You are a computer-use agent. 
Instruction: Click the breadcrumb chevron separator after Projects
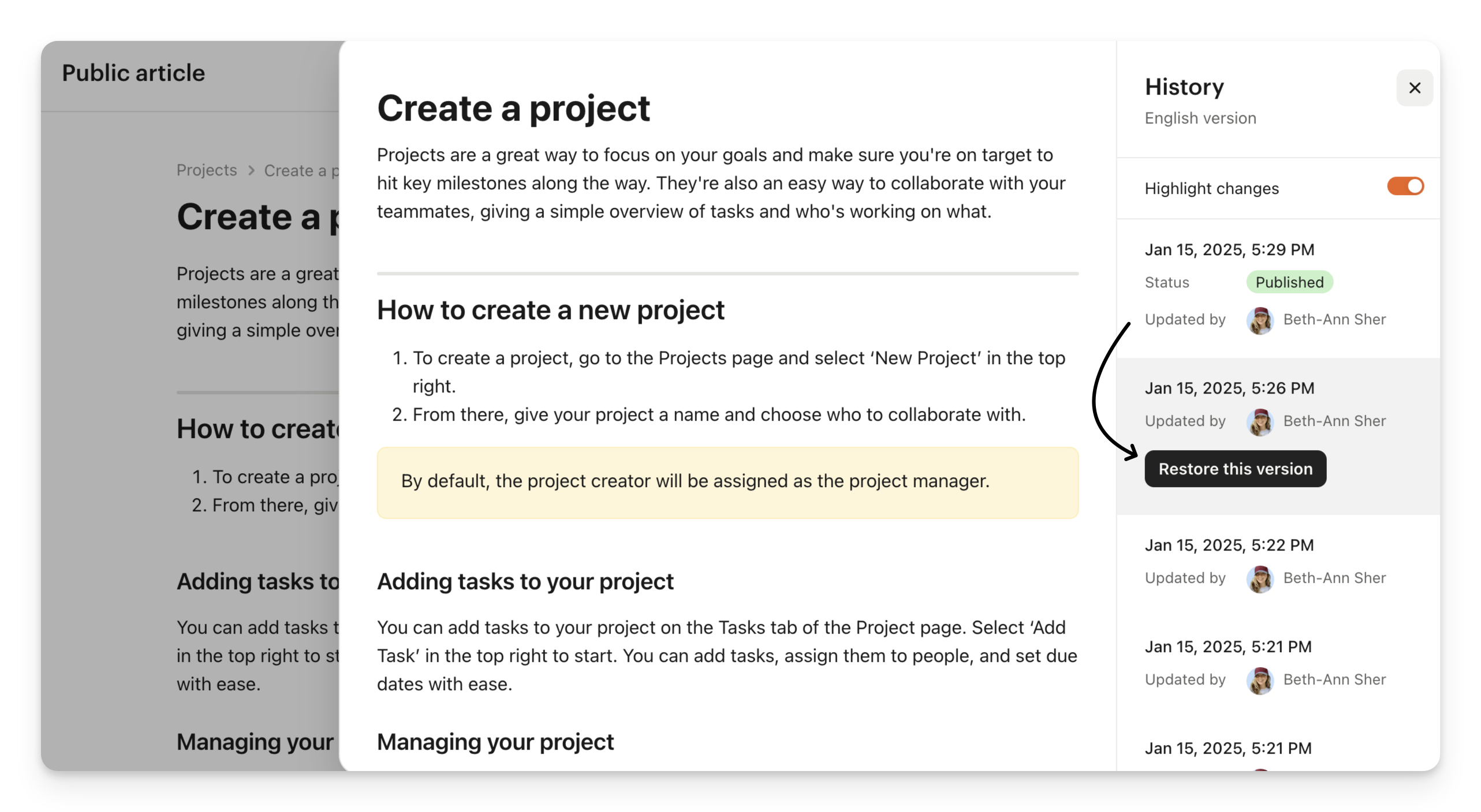coord(251,170)
